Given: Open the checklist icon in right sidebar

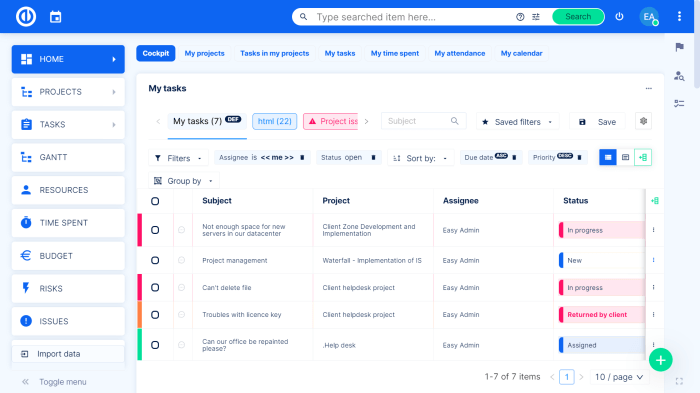Looking at the screenshot, I should pyautogui.click(x=679, y=104).
